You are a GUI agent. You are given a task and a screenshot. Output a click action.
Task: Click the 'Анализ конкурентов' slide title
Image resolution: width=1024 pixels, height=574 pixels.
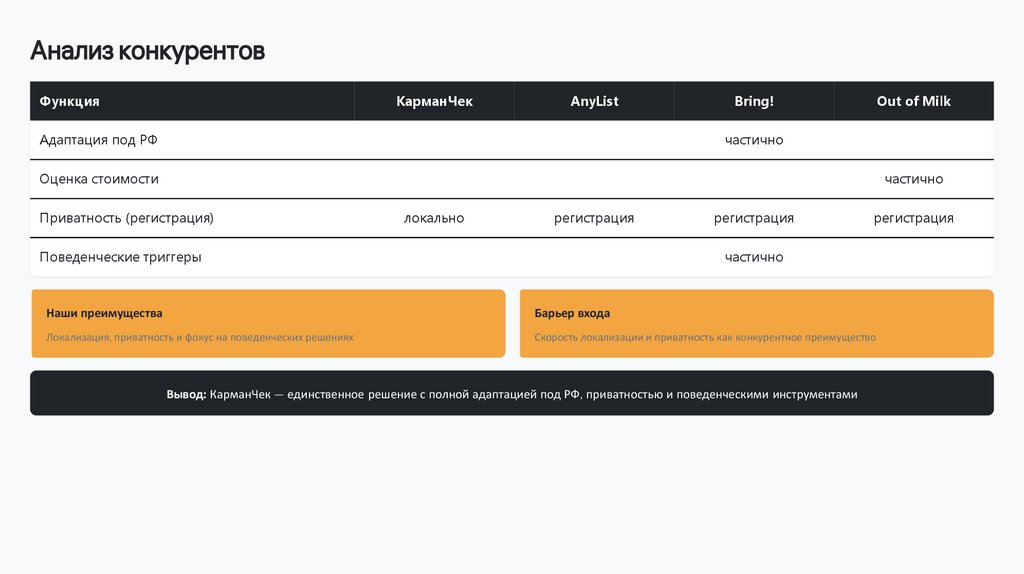click(x=147, y=51)
